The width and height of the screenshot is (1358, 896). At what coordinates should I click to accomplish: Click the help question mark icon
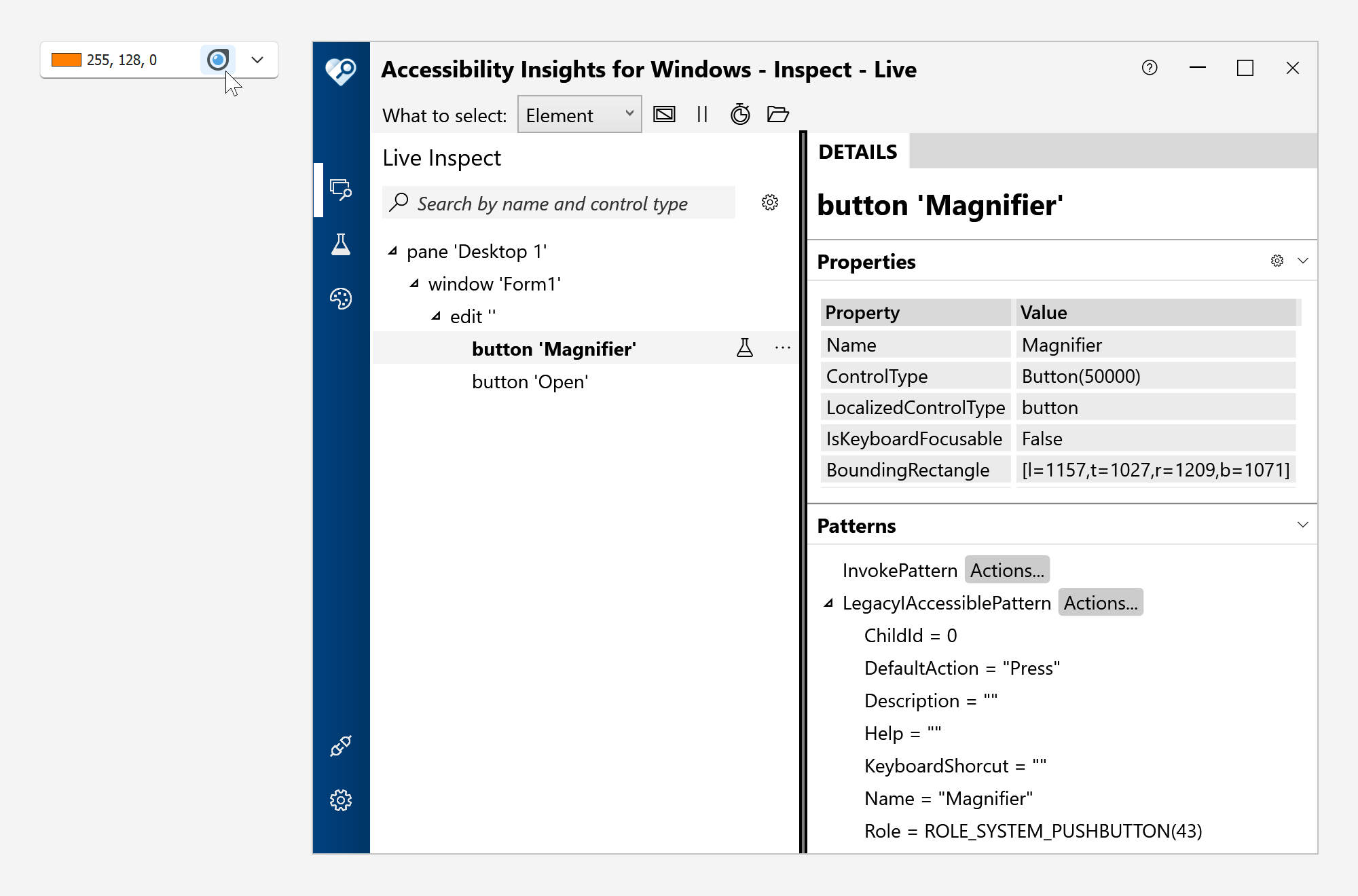point(1150,68)
